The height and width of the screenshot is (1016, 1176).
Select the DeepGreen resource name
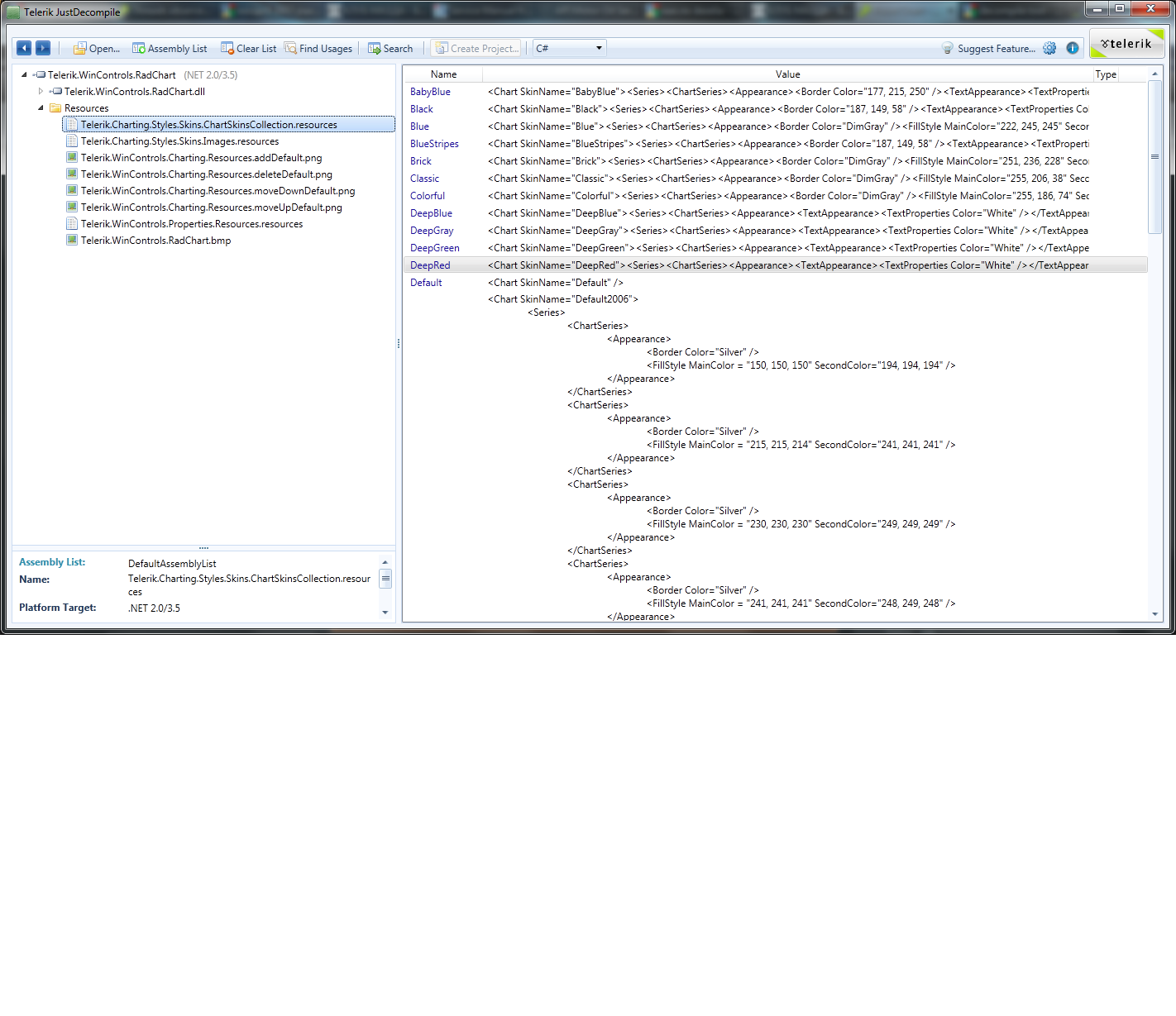(x=434, y=248)
